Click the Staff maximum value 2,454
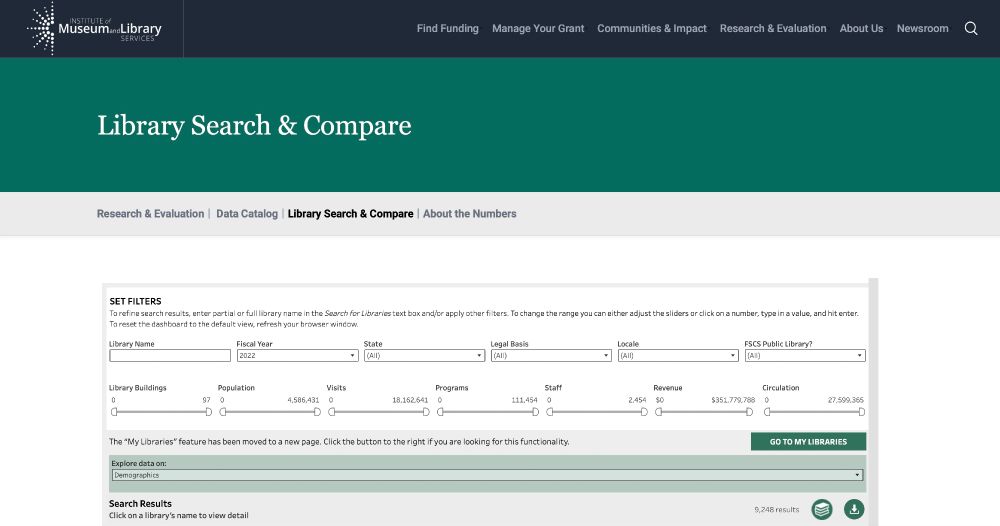 [x=637, y=400]
